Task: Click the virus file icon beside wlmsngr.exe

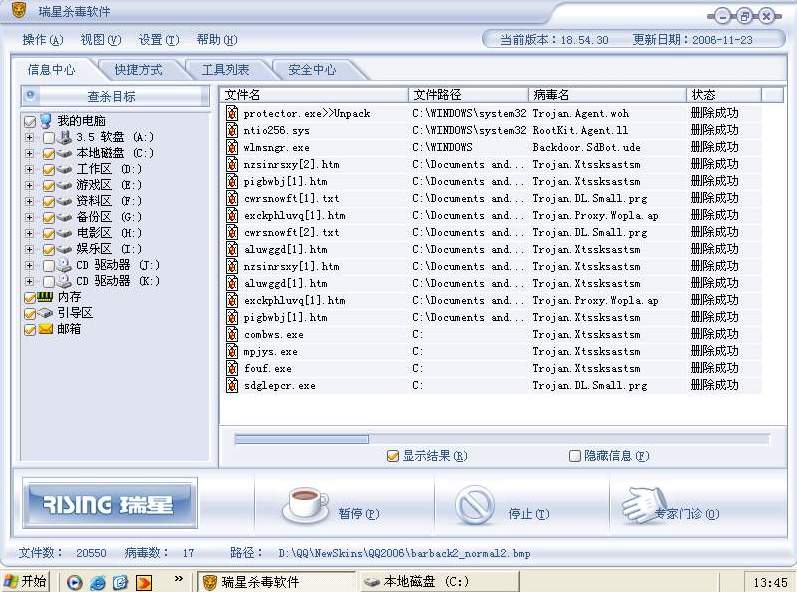Action: tap(232, 147)
